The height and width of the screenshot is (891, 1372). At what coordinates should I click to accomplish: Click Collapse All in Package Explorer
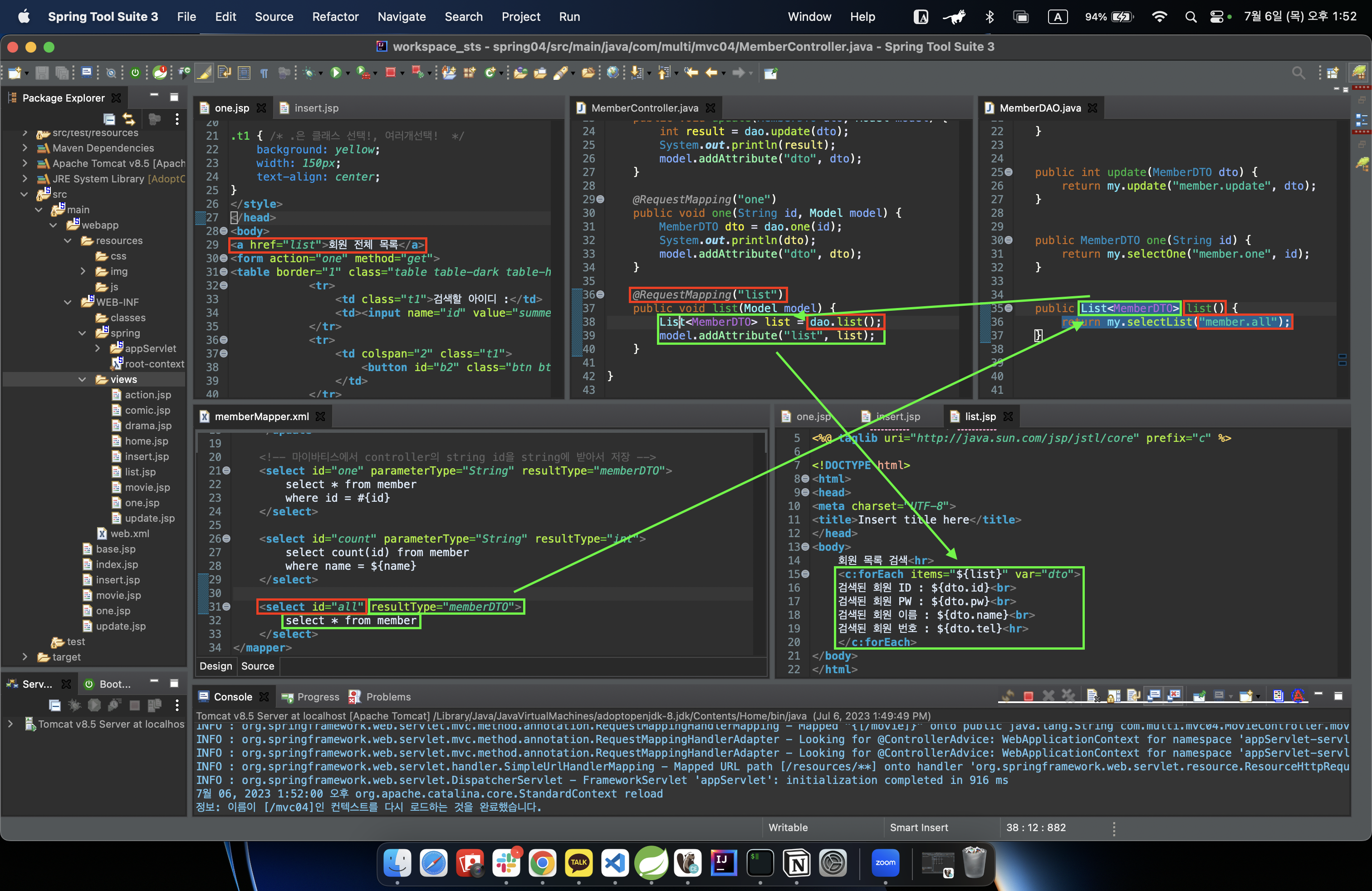pyautogui.click(x=109, y=119)
